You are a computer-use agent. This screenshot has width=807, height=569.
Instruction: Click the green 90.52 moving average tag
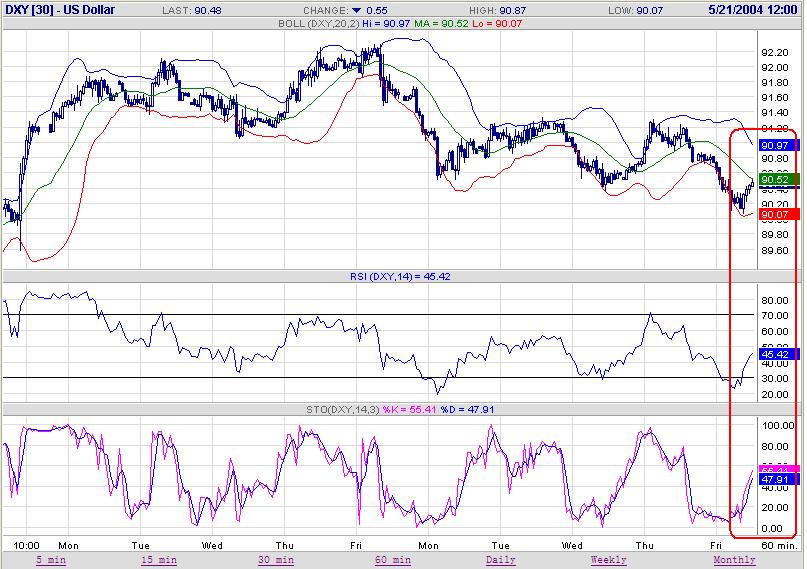click(776, 180)
